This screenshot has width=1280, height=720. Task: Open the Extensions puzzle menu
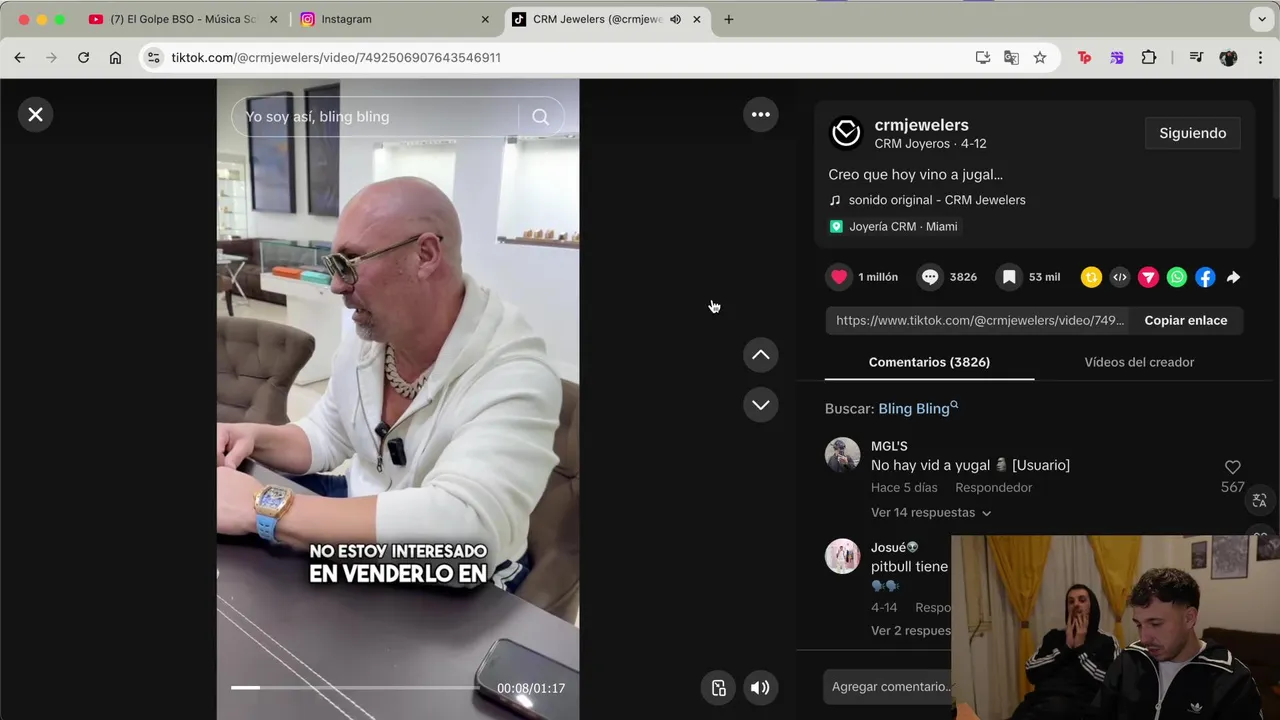click(x=1149, y=58)
